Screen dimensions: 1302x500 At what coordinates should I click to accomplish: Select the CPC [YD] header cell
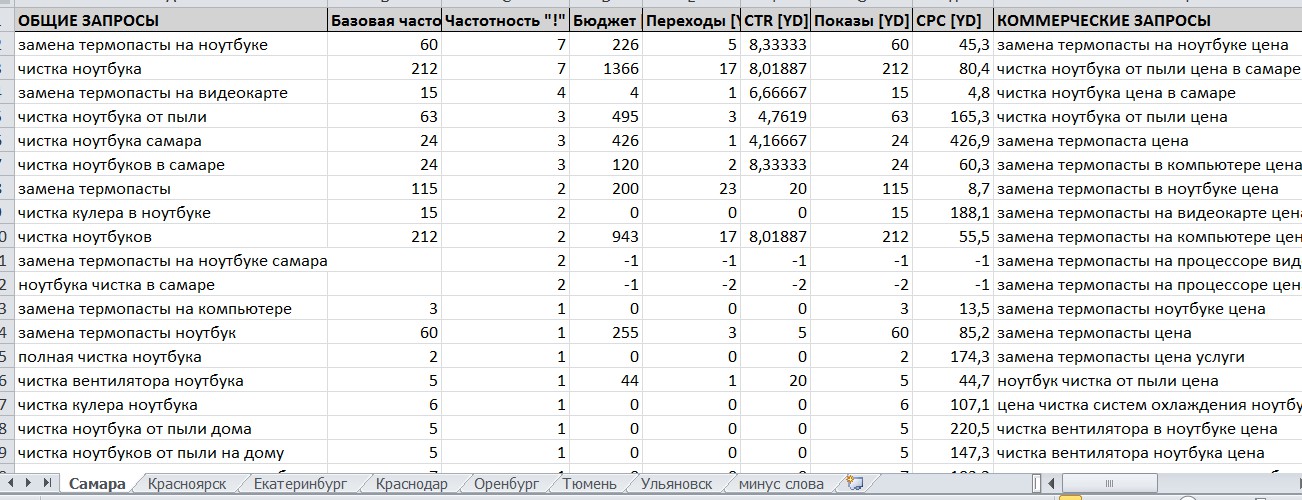click(x=953, y=21)
